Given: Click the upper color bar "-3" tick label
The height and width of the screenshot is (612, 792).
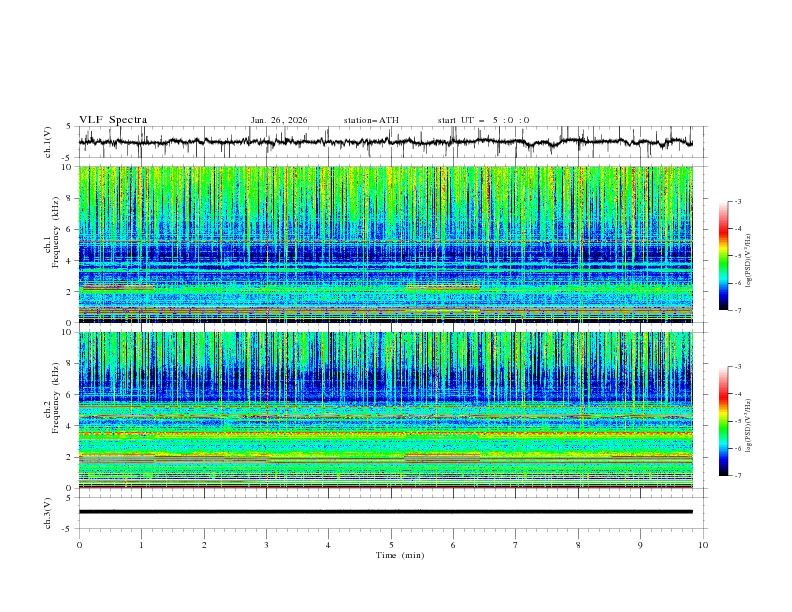Looking at the screenshot, I should click(738, 201).
